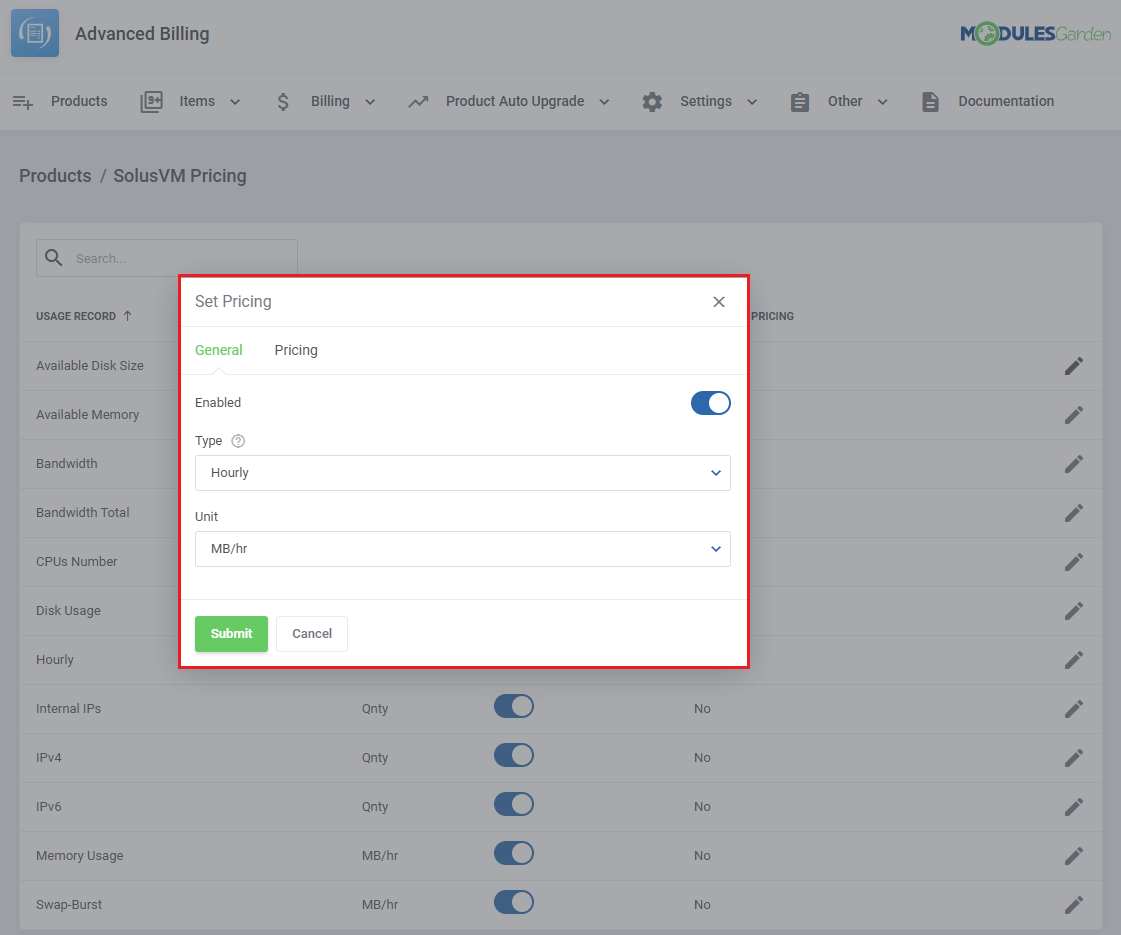Edit pencil for Bandwidth row

(x=1074, y=464)
